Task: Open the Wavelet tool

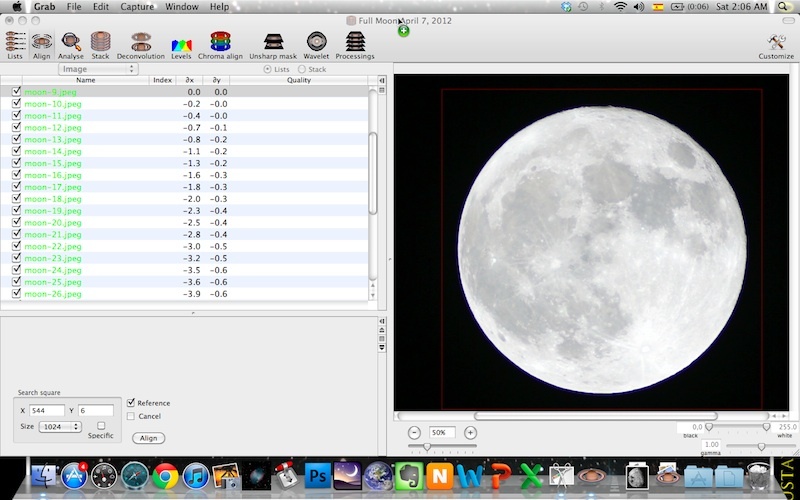Action: [x=316, y=41]
